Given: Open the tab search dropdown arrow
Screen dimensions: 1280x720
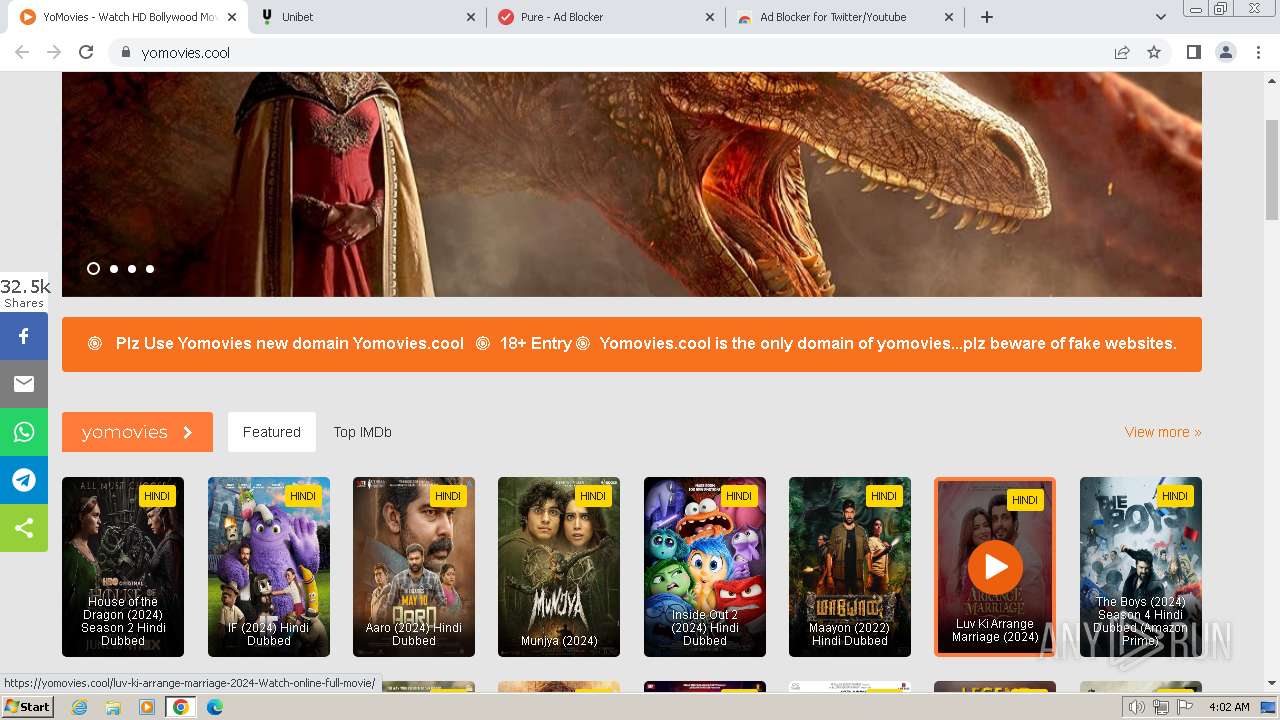Looking at the screenshot, I should [x=1160, y=17].
